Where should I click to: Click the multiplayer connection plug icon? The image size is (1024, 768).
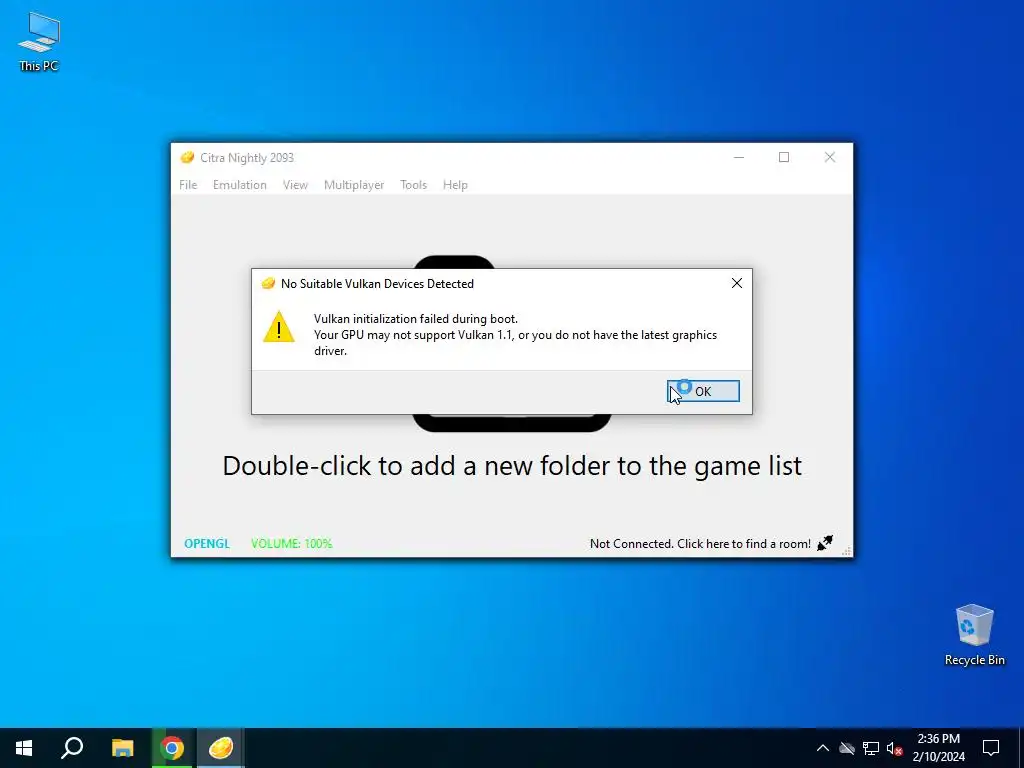[x=825, y=543]
